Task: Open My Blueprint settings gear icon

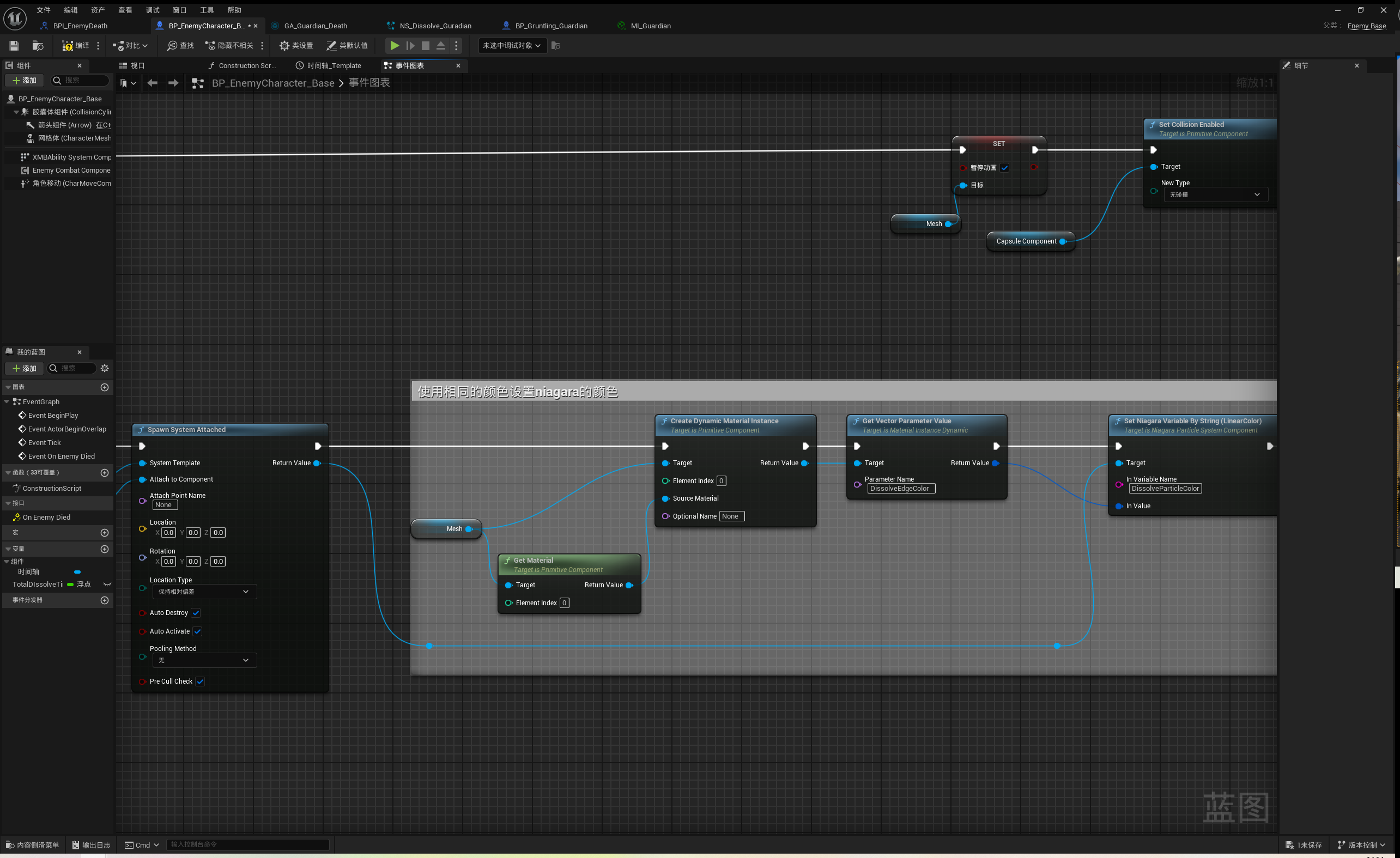Action: coord(105,368)
